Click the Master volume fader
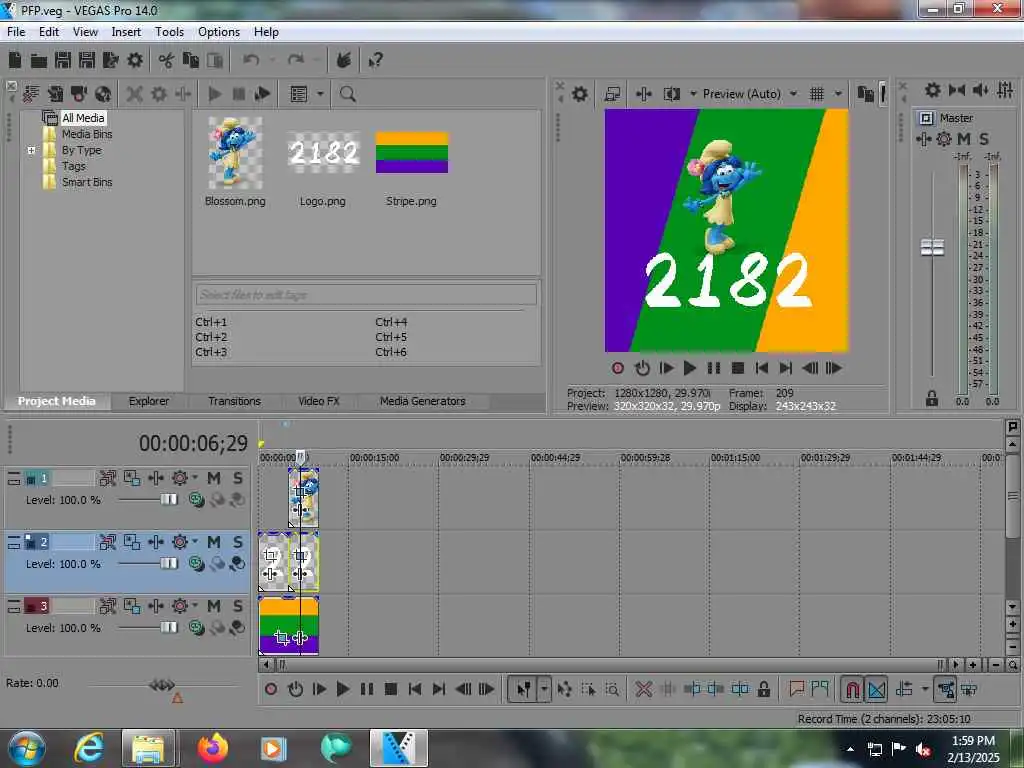 pos(932,248)
